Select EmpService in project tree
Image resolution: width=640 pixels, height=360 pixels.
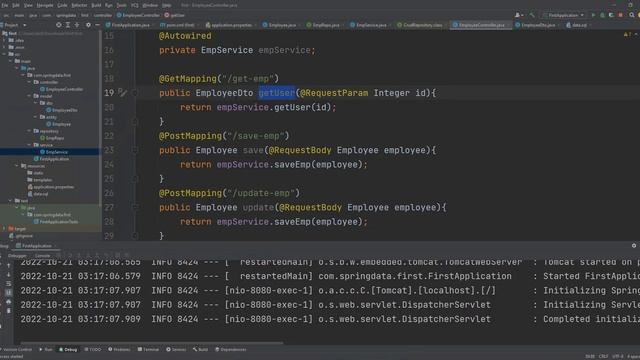[x=54, y=152]
